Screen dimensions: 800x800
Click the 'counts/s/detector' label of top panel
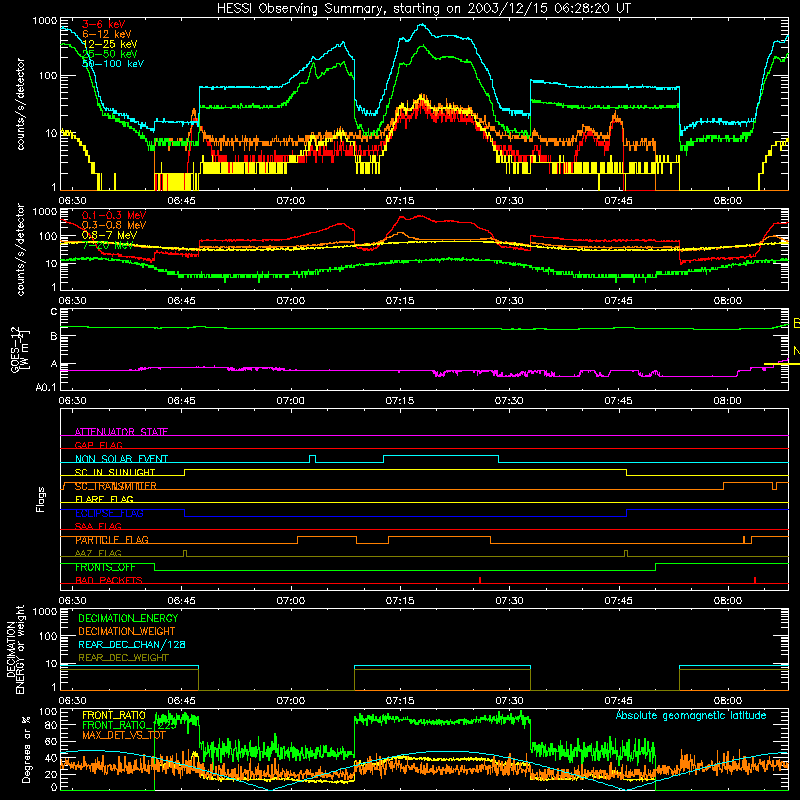(20, 104)
